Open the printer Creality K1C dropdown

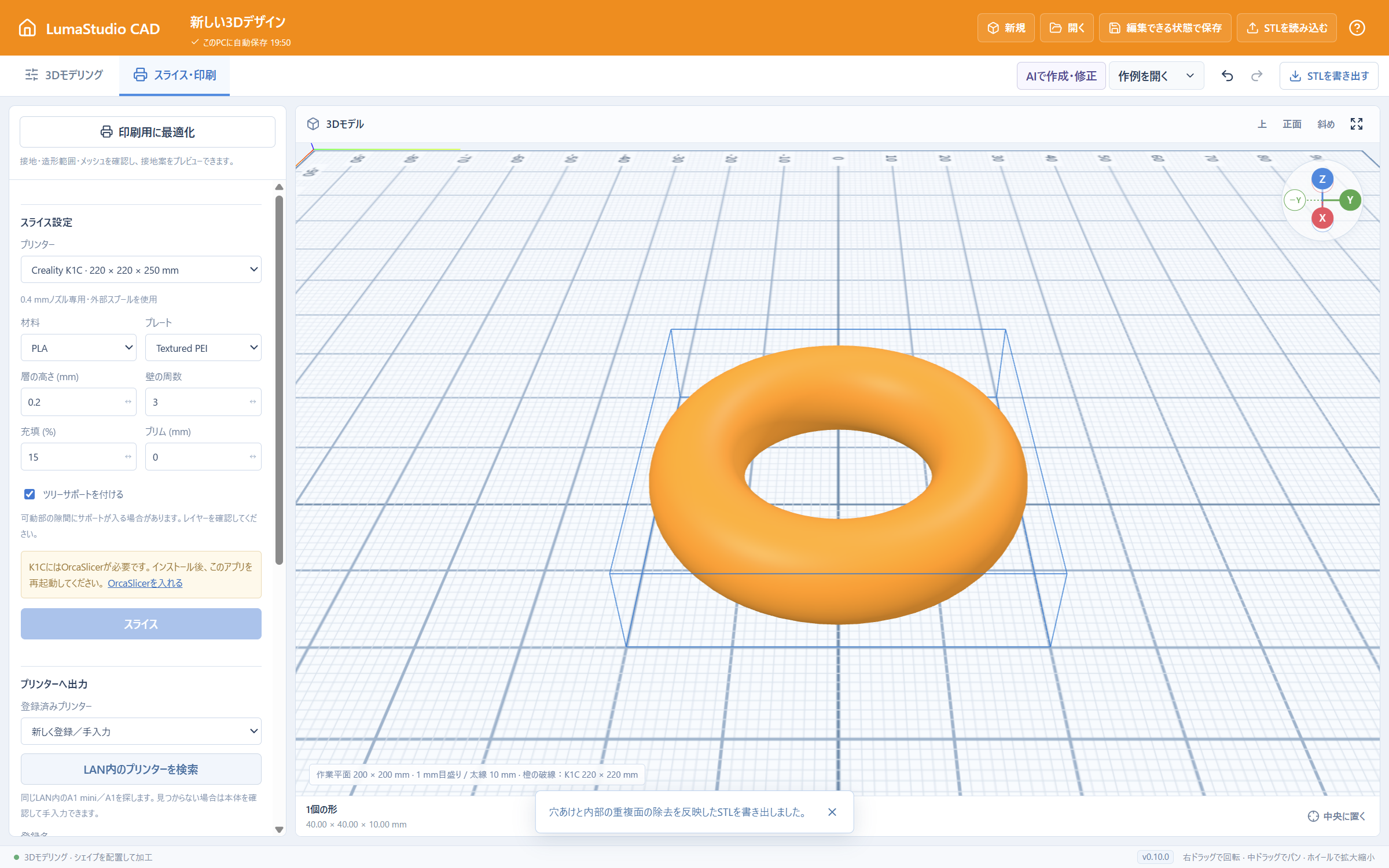click(x=141, y=270)
